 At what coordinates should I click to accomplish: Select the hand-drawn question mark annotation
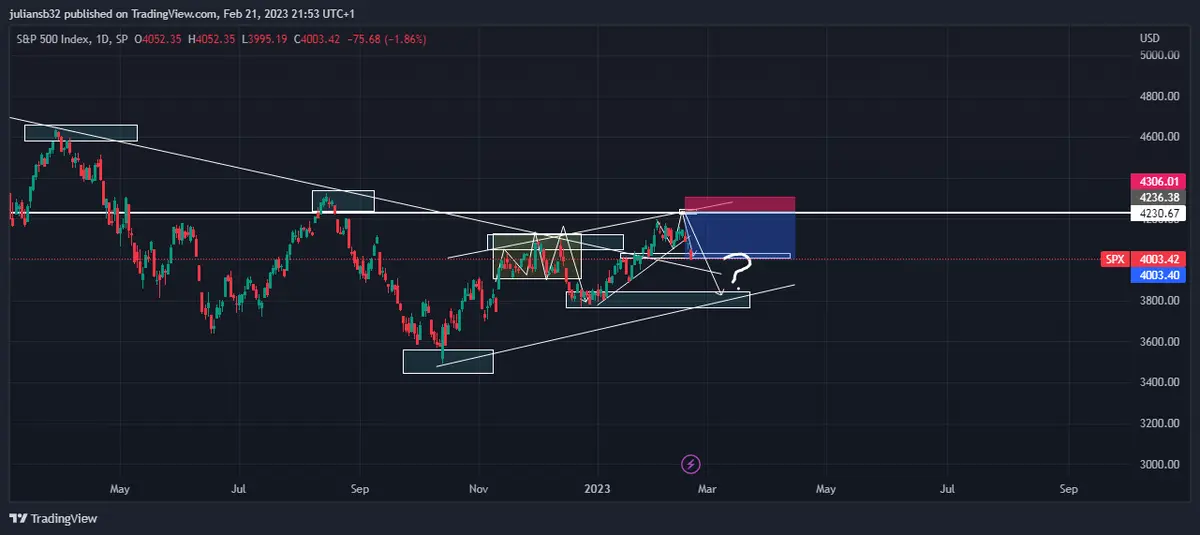click(738, 271)
